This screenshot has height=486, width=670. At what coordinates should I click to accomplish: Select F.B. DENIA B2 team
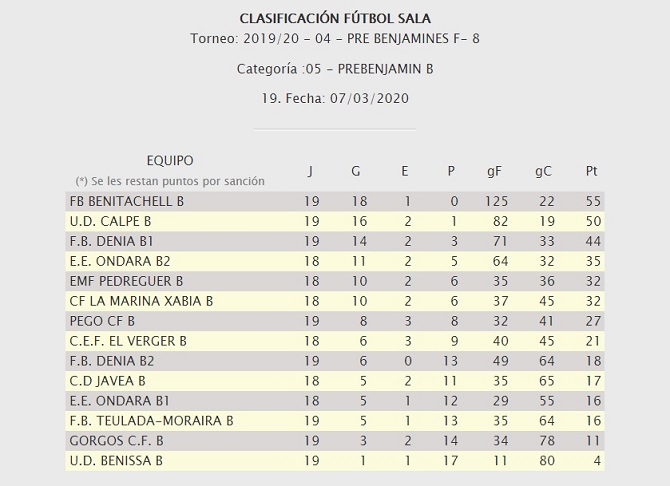[x=111, y=361]
